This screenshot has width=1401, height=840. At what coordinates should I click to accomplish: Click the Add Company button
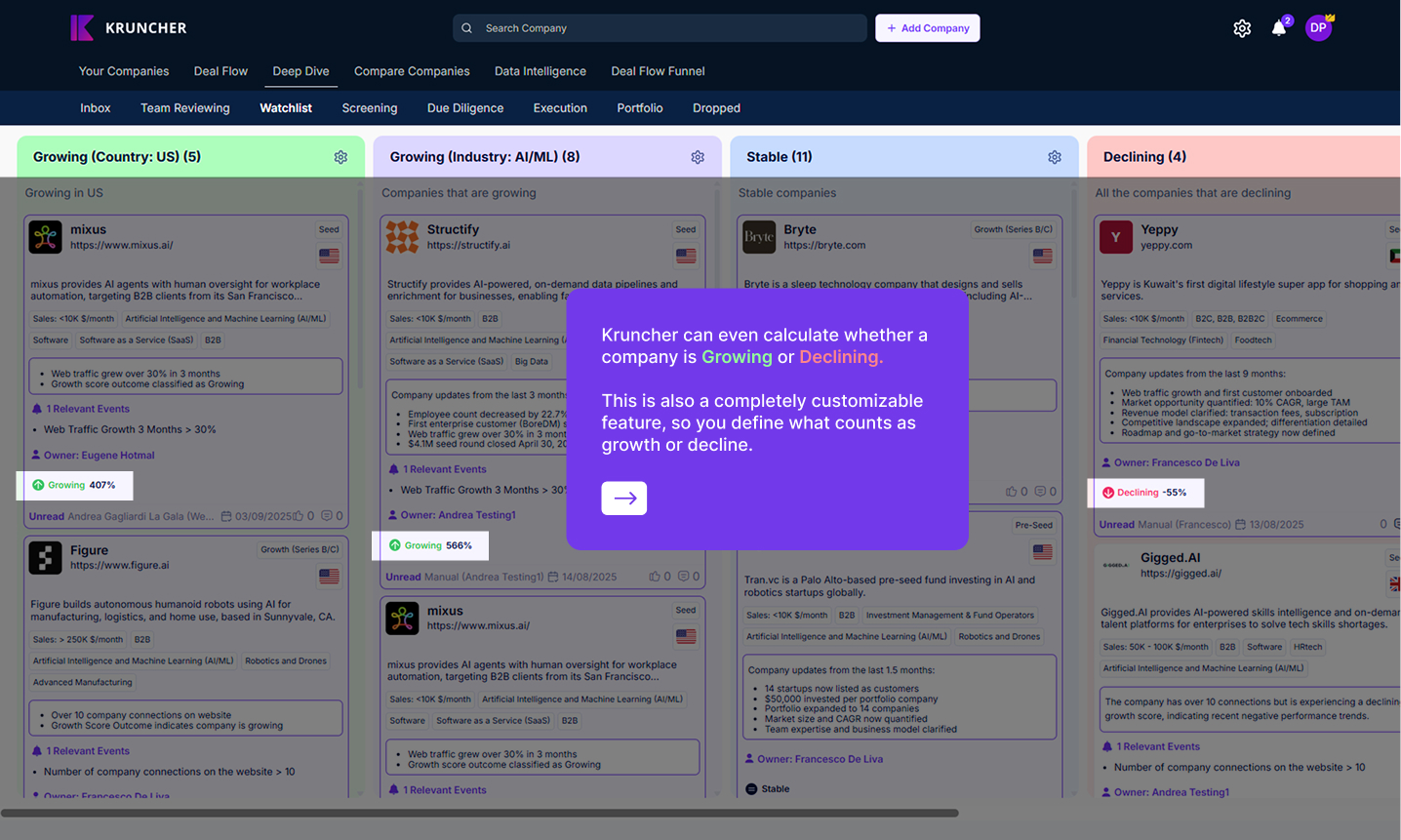tap(927, 28)
